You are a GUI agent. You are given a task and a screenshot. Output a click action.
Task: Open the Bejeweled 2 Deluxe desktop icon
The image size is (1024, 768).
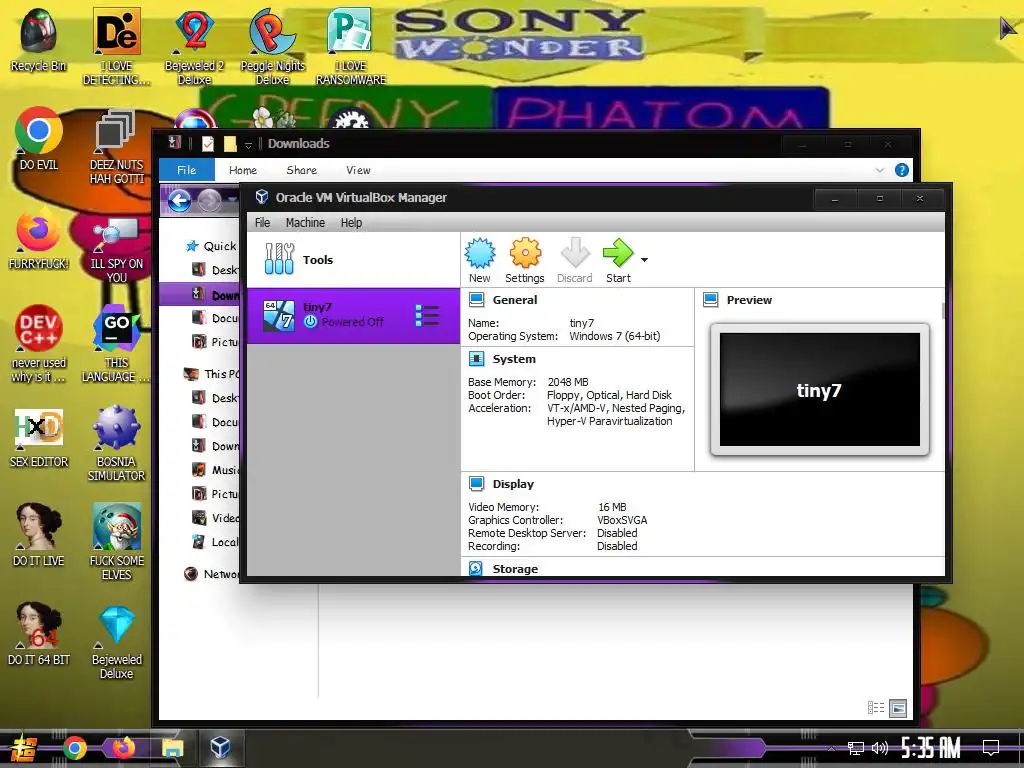194,46
